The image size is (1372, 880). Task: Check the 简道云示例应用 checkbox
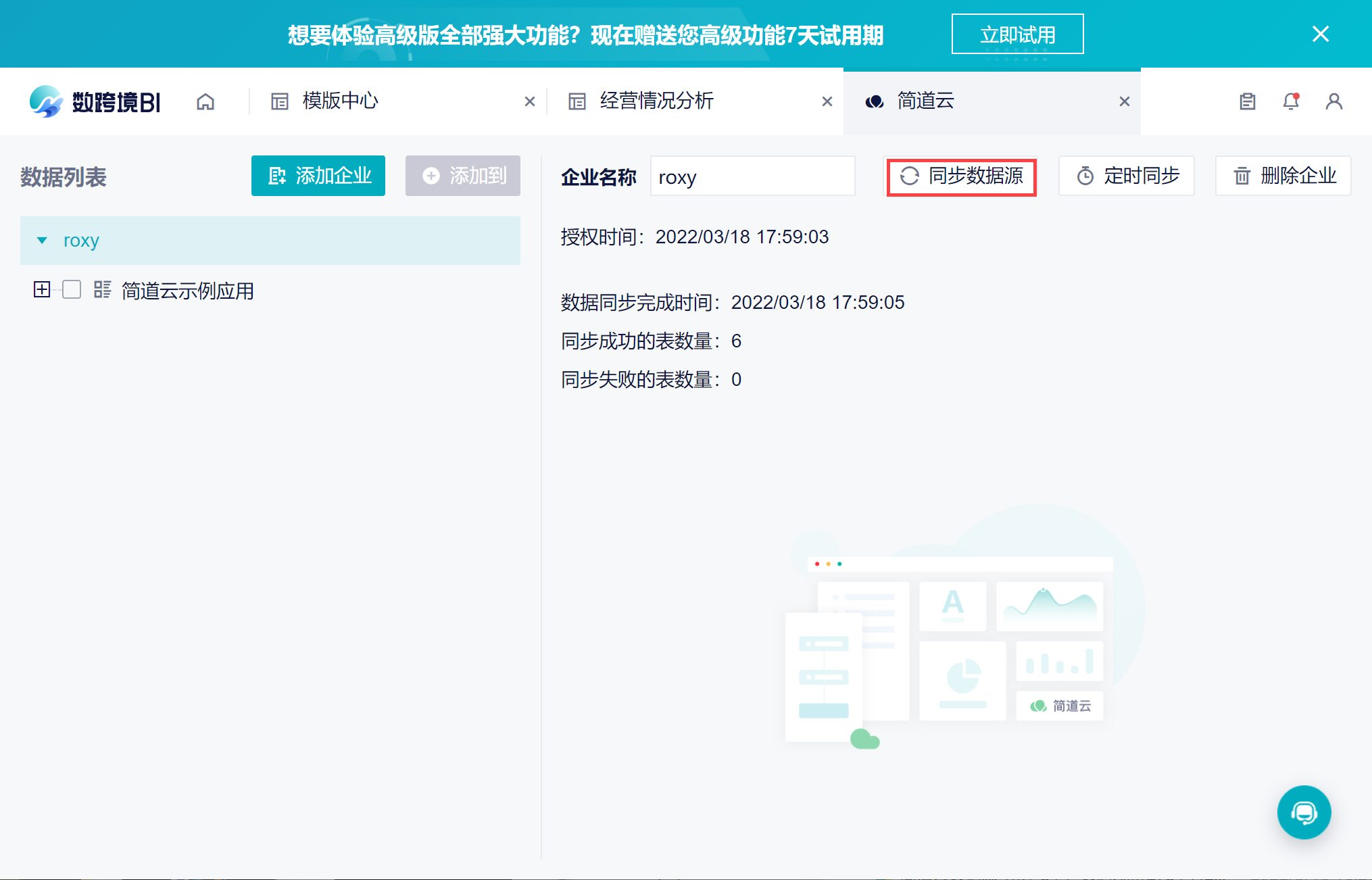pos(72,290)
